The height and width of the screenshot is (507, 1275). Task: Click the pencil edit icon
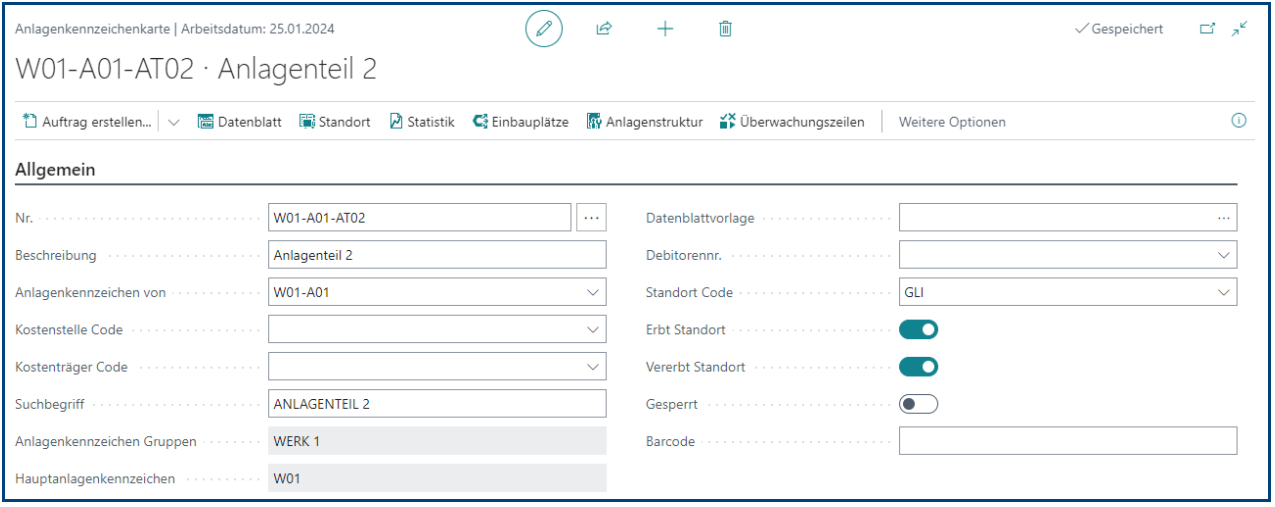coord(544,29)
